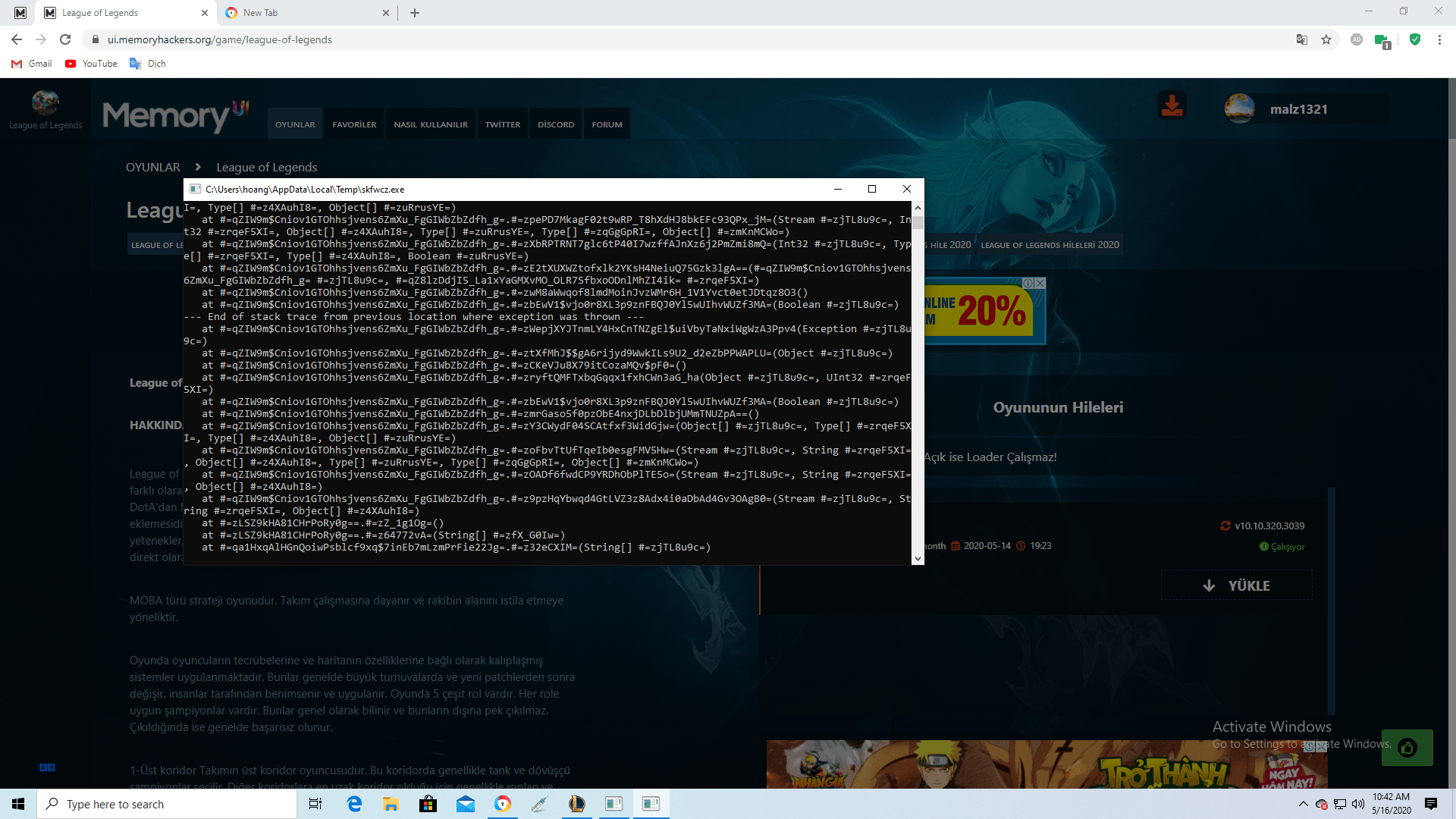The height and width of the screenshot is (819, 1456).
Task: Open the pen app taskbar icon
Action: click(x=540, y=804)
